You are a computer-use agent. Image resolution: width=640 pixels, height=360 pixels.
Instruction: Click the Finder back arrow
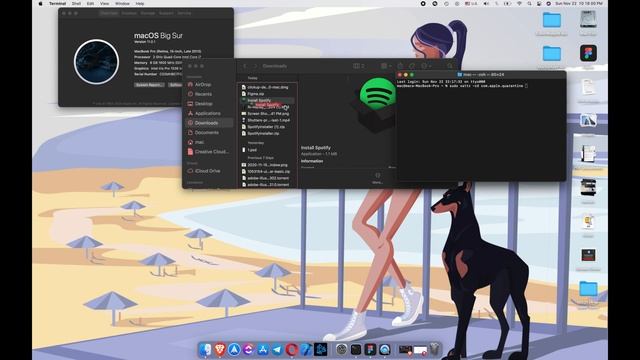(x=244, y=66)
